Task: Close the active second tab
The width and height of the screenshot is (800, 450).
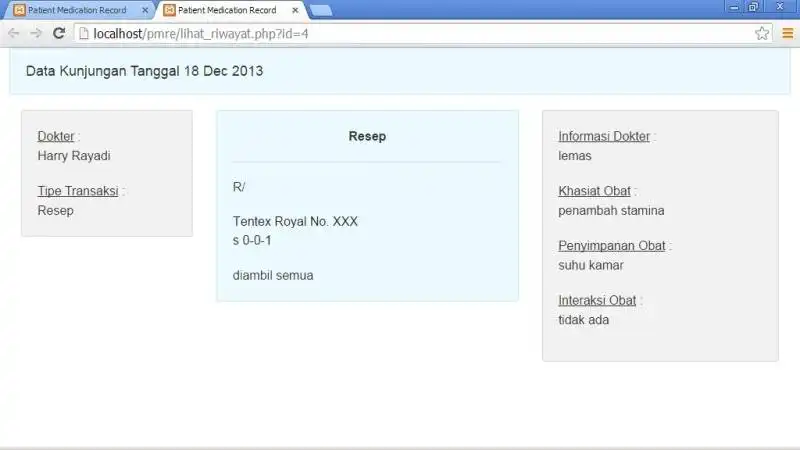Action: point(295,10)
